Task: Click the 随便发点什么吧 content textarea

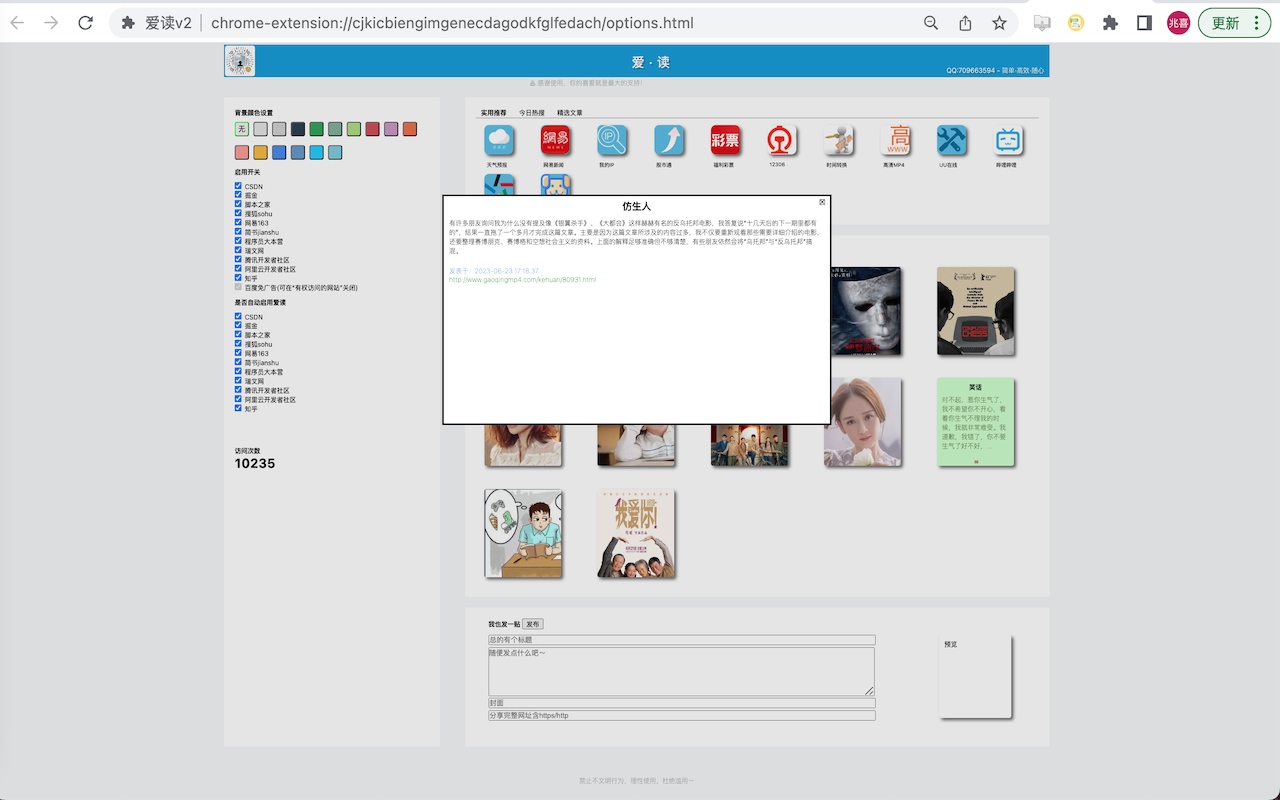Action: pos(682,671)
